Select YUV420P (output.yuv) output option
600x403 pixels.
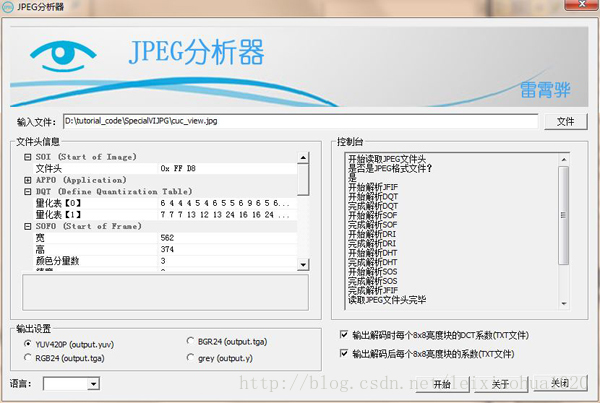tap(69, 344)
